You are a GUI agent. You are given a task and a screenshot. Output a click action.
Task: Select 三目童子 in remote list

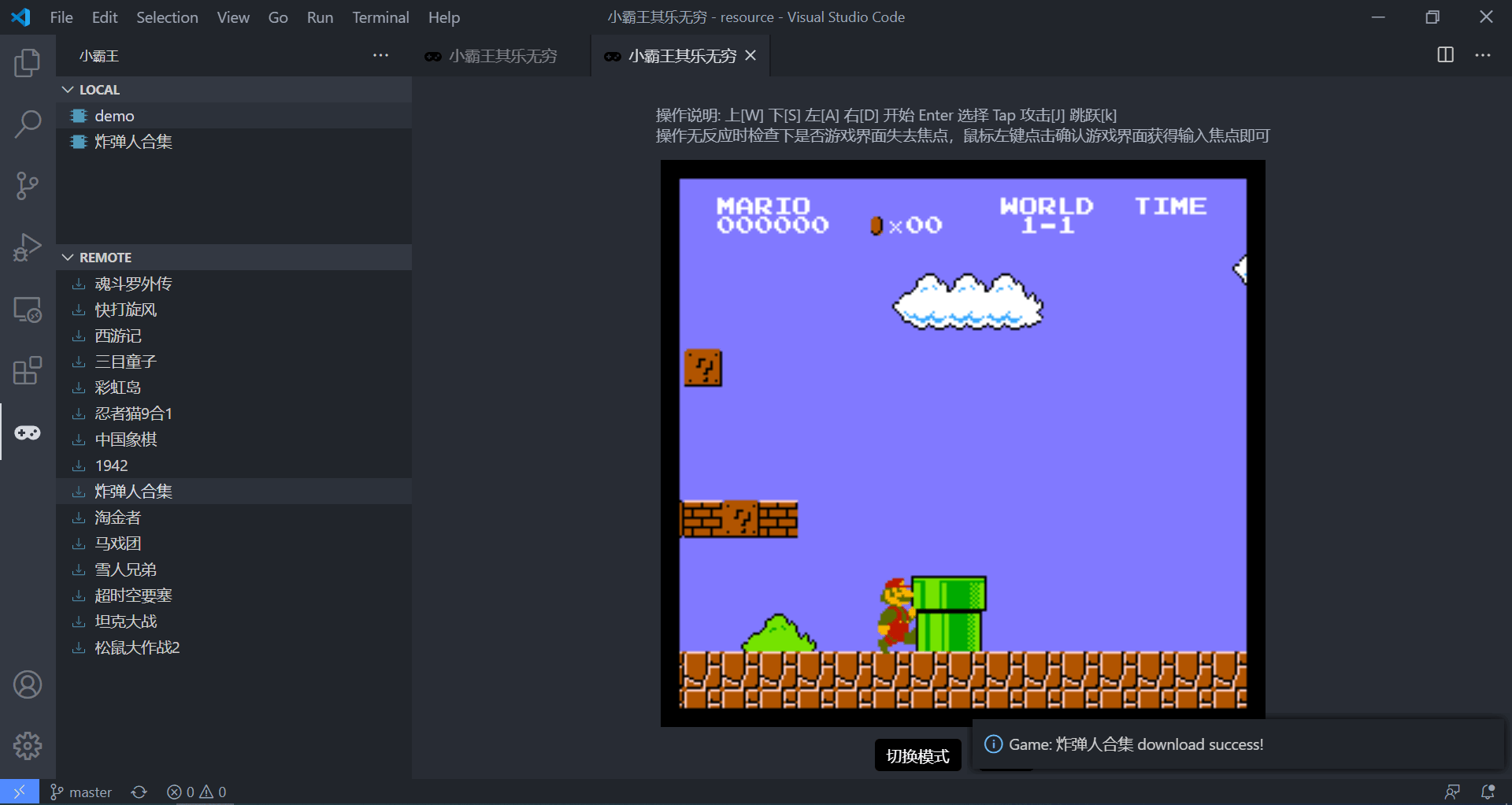coord(234,362)
